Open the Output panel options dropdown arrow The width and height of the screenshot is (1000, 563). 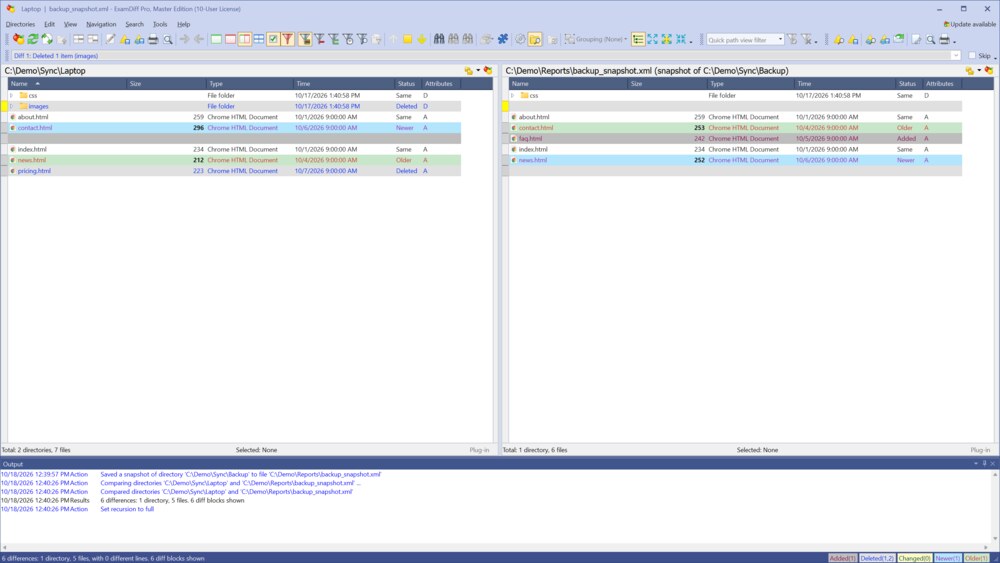pos(976,464)
